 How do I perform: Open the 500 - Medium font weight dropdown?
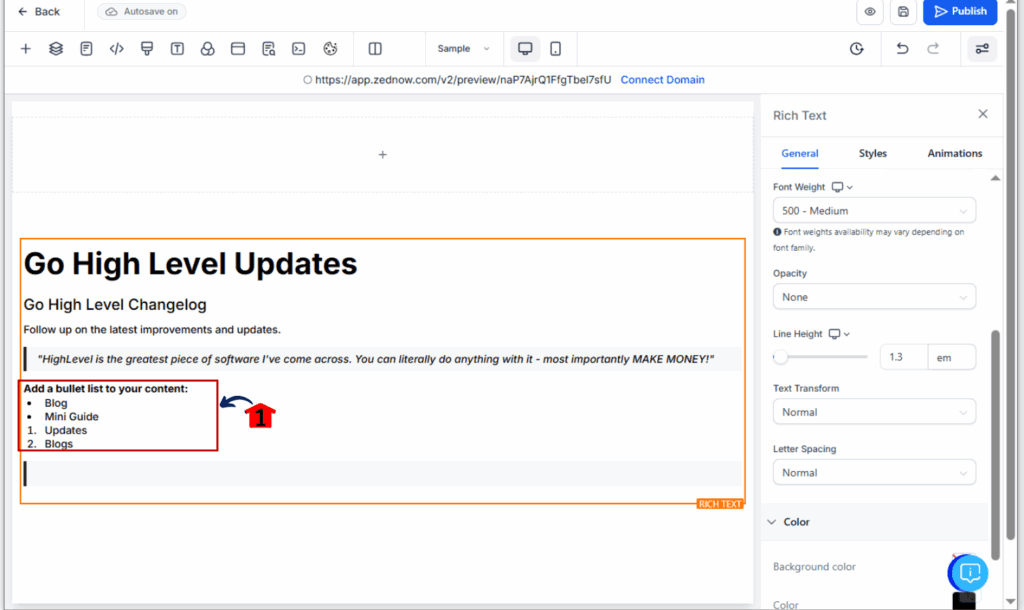(874, 211)
